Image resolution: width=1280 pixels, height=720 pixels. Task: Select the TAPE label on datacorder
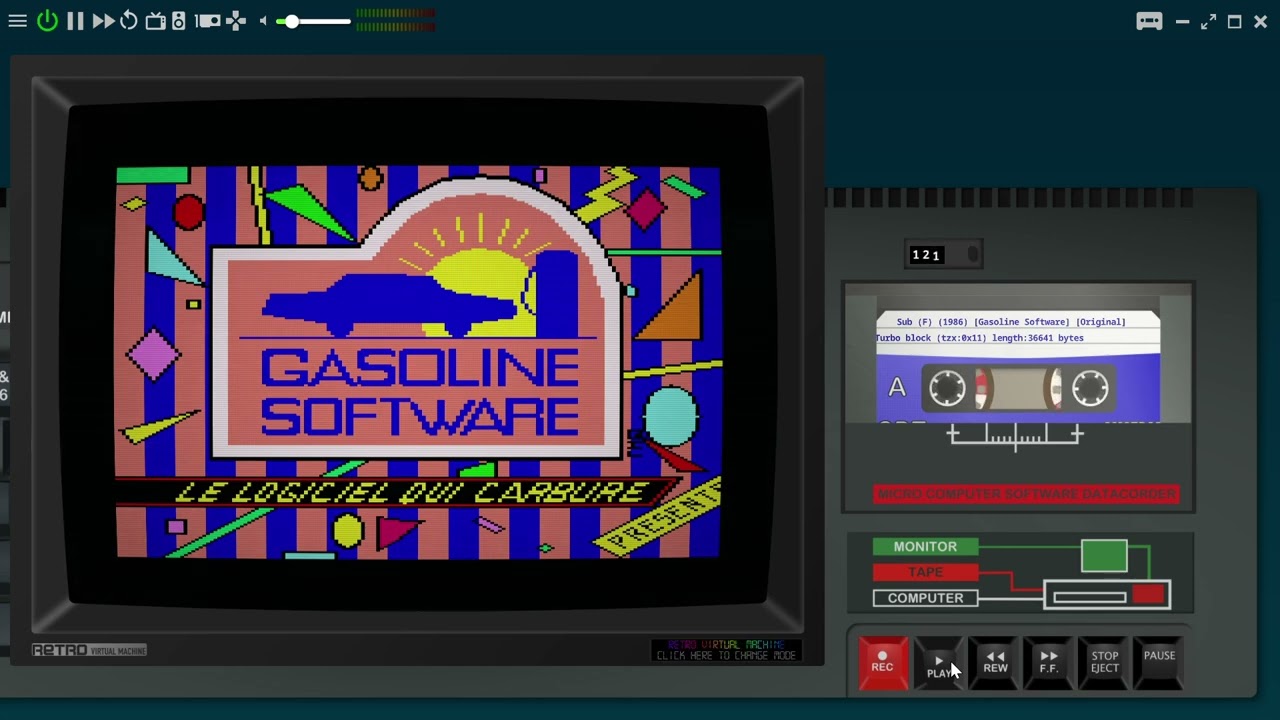925,572
